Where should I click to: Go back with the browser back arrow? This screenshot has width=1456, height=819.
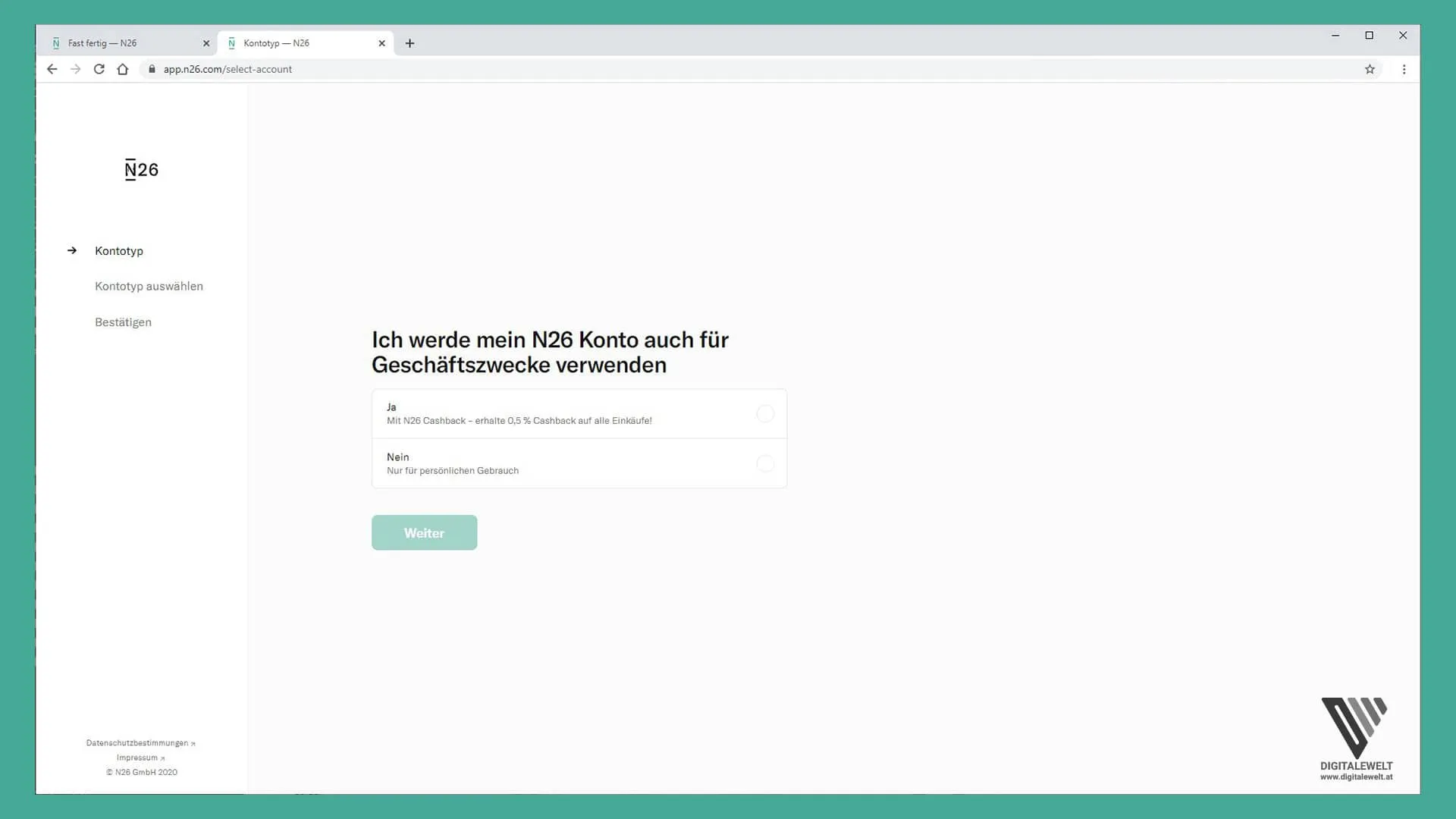pos(52,69)
